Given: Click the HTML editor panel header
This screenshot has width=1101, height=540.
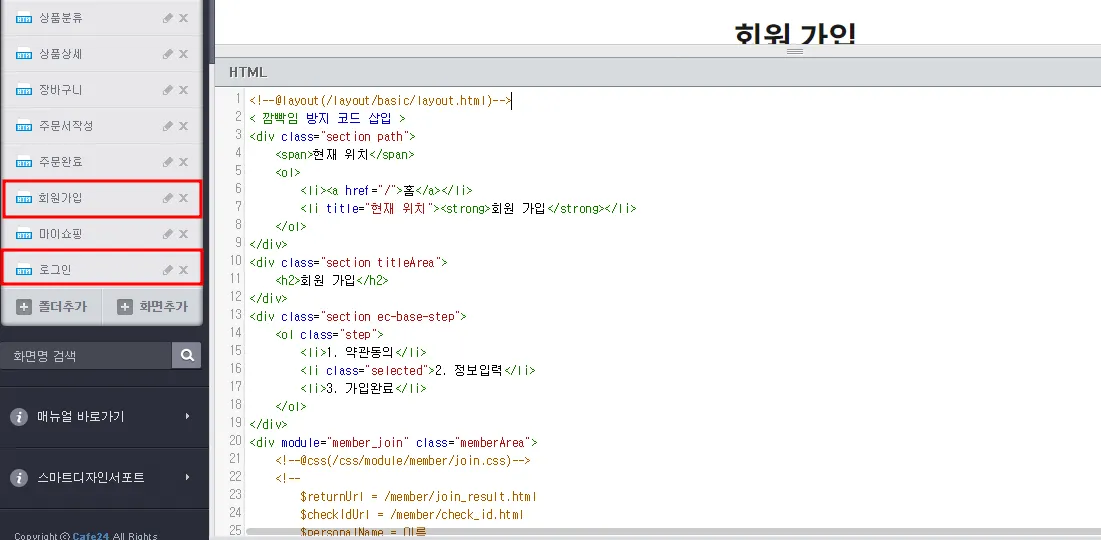Looking at the screenshot, I should point(658,72).
